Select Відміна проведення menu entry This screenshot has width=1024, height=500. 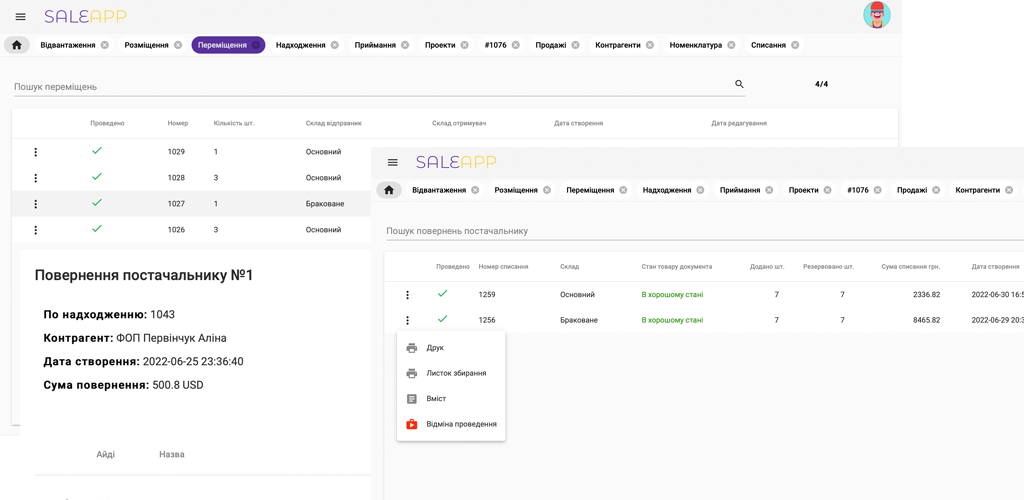click(x=451, y=424)
